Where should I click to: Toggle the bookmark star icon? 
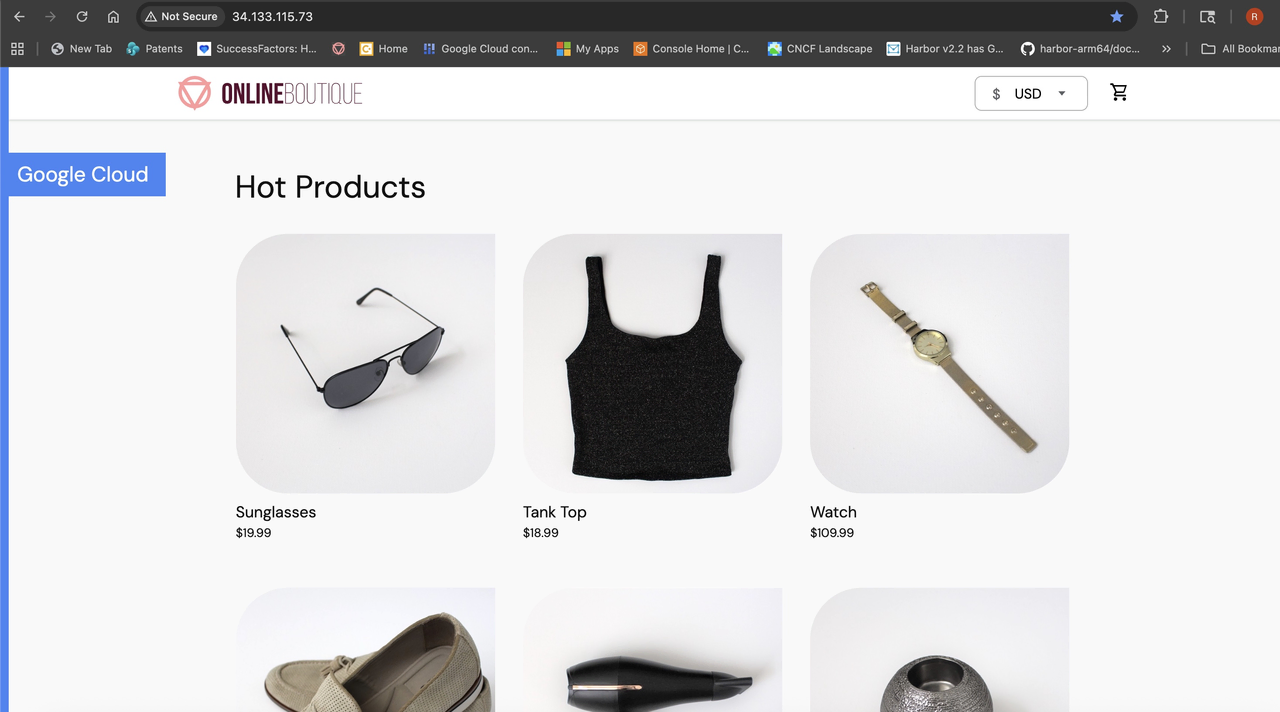tap(1117, 17)
